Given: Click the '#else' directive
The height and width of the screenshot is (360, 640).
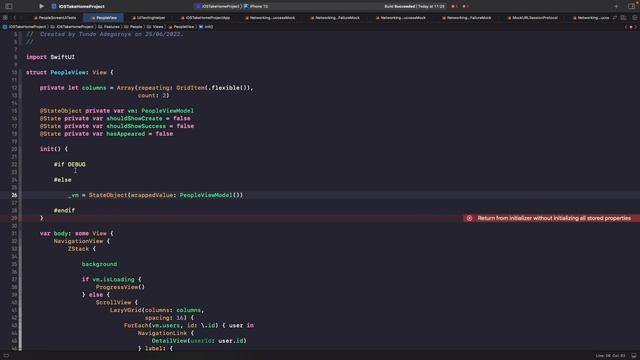Looking at the screenshot, I should (62, 180).
